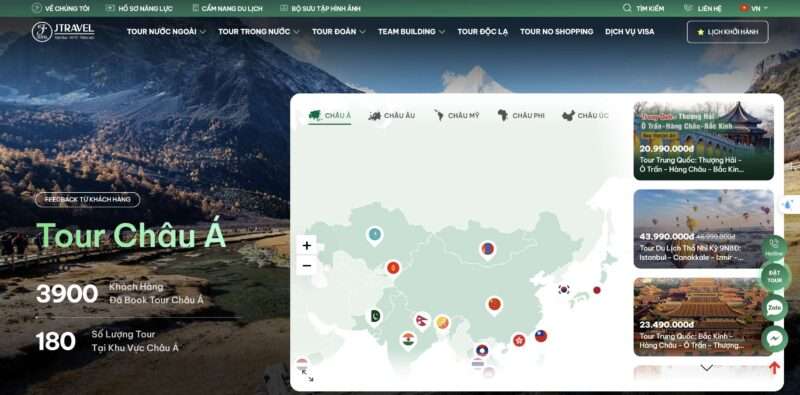The image size is (800, 395).
Task: Select the Bhutan flag pin on map
Action: (x=442, y=323)
